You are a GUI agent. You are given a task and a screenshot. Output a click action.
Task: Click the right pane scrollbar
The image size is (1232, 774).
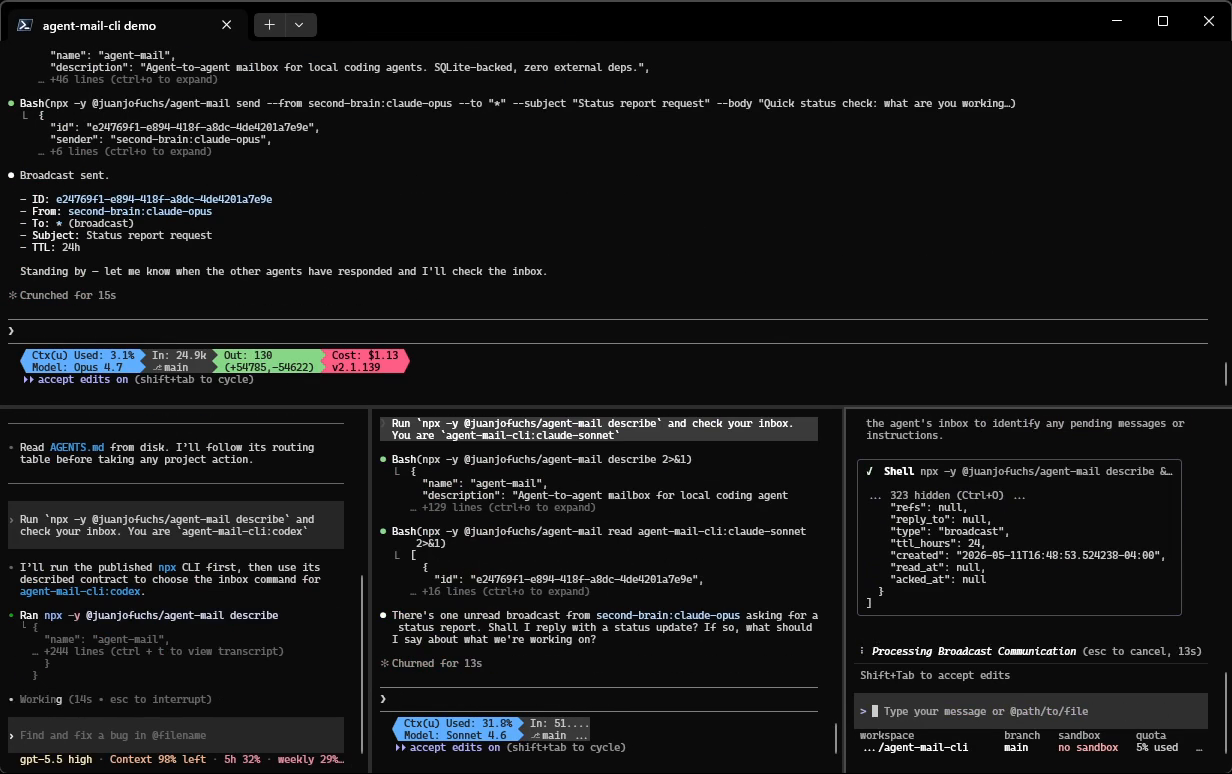[x=1226, y=715]
